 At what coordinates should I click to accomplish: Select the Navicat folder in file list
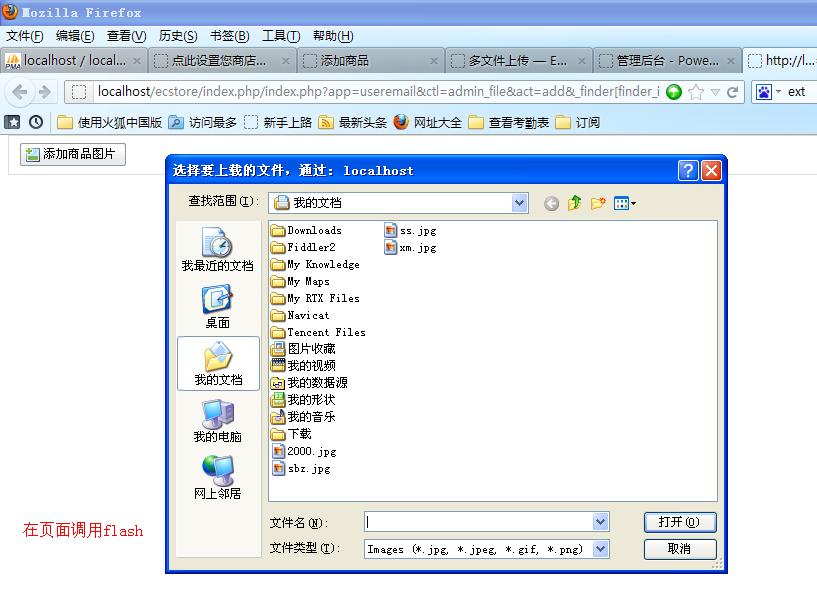click(x=307, y=315)
